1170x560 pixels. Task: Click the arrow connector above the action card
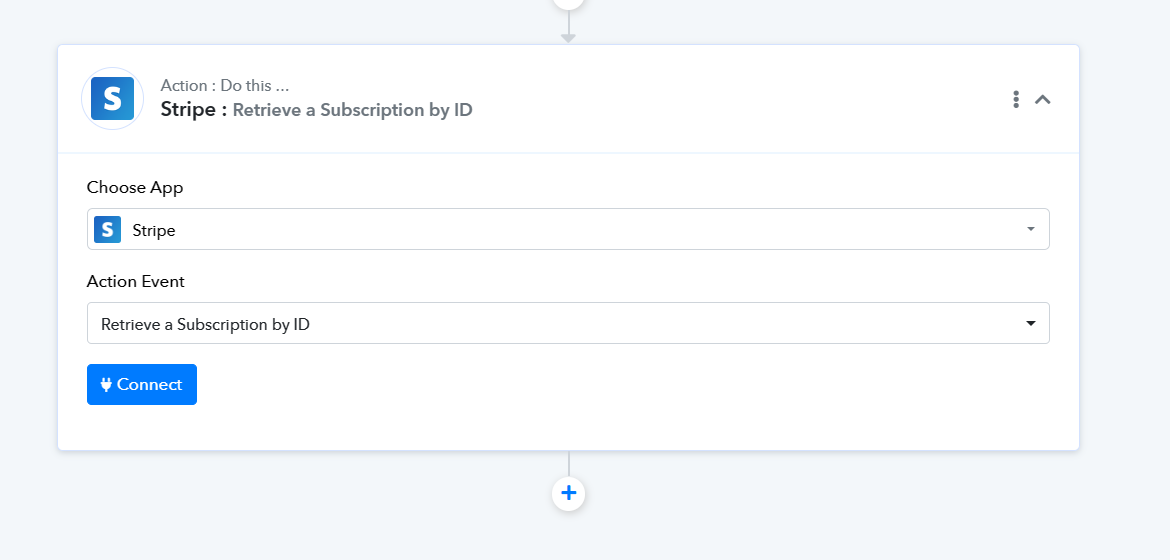tap(569, 28)
